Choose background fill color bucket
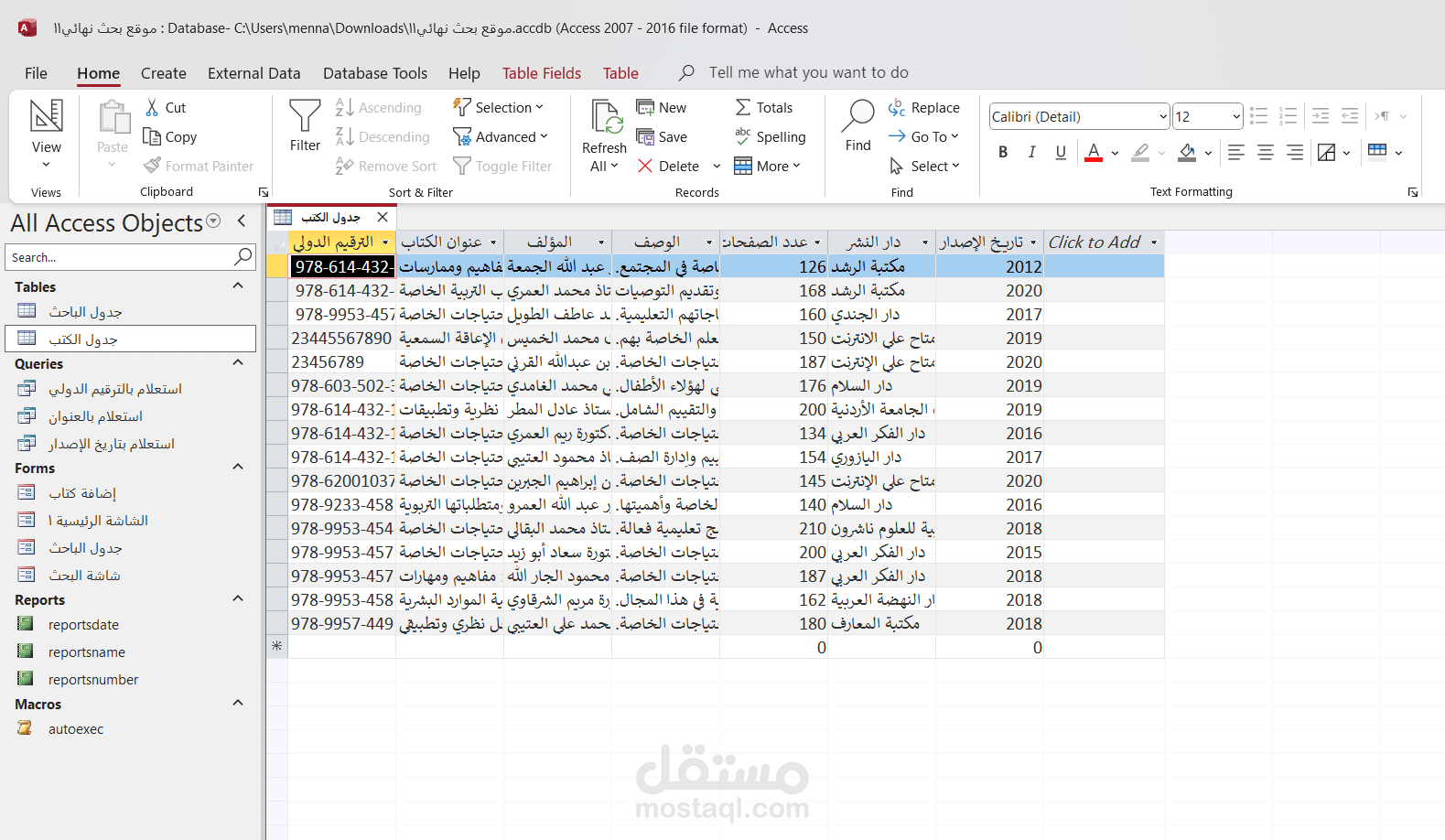The image size is (1445, 840). [x=1187, y=153]
